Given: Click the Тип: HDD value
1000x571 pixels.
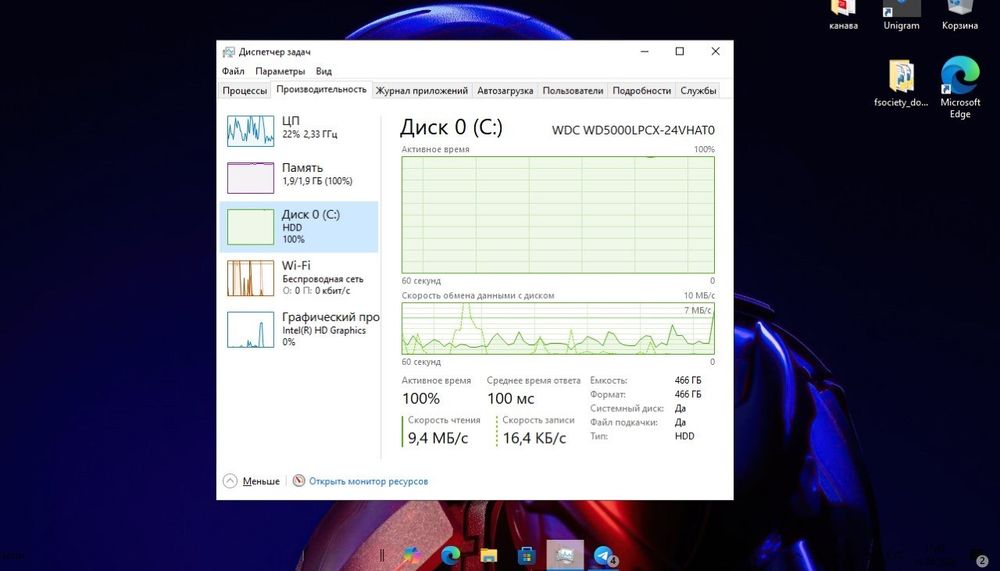Looking at the screenshot, I should coord(684,436).
